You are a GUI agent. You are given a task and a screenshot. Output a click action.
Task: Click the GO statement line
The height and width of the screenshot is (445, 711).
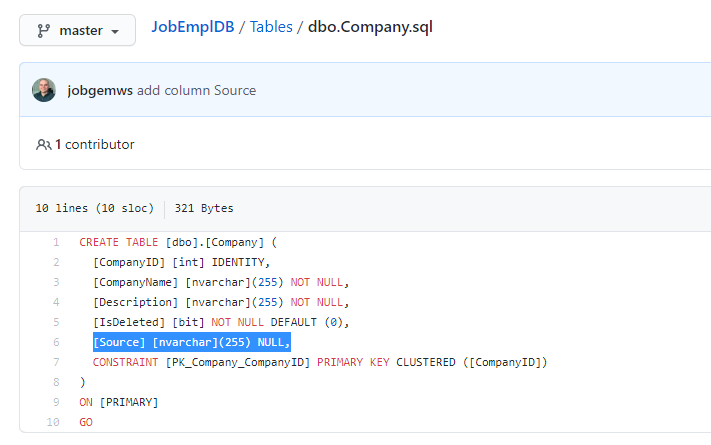[86, 422]
